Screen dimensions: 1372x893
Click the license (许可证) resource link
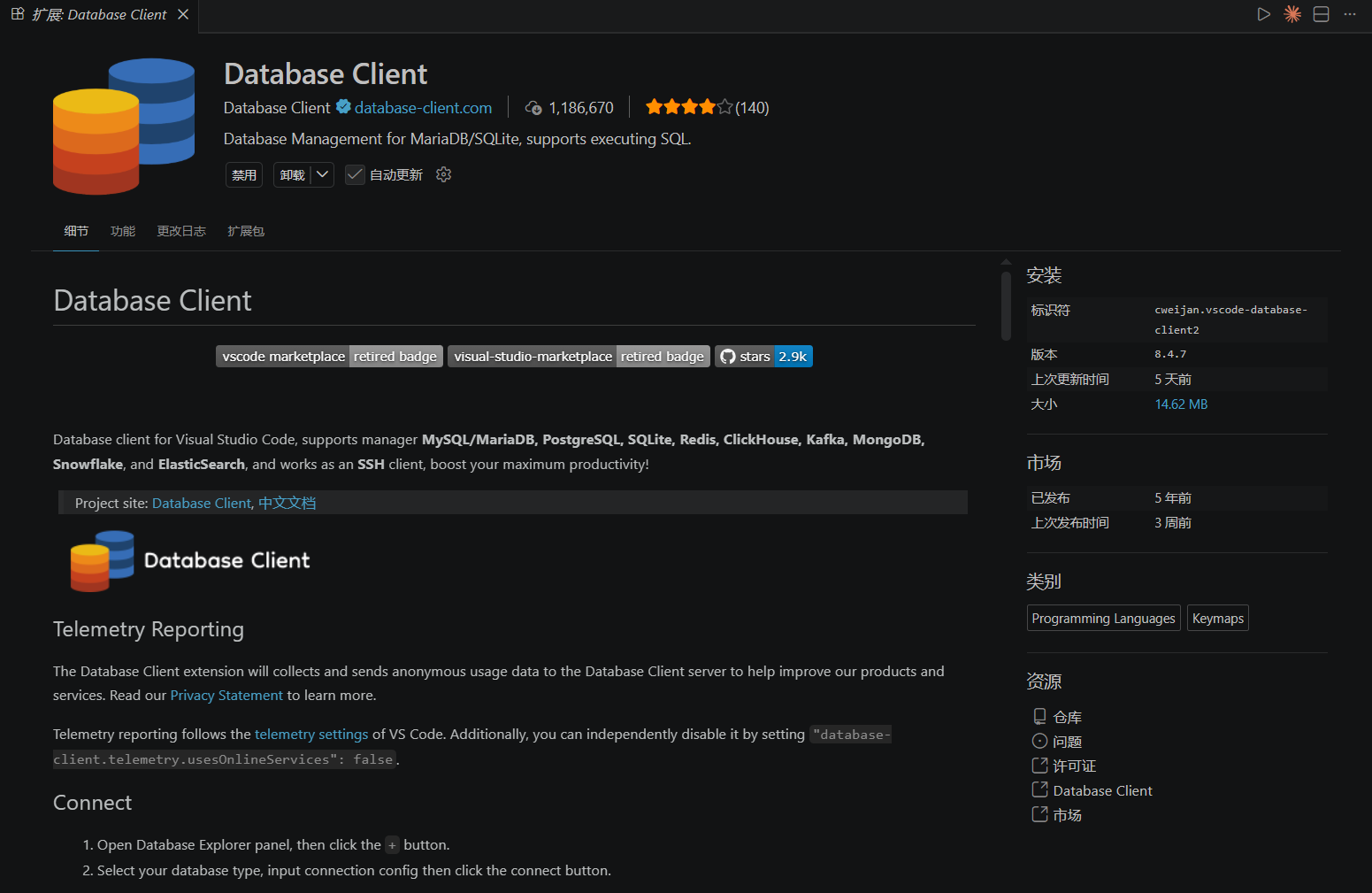tap(1064, 766)
